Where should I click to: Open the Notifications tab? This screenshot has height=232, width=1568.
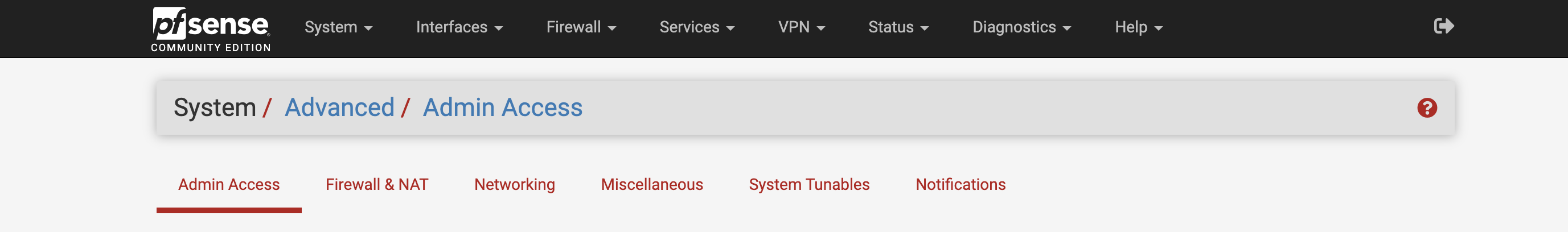960,185
